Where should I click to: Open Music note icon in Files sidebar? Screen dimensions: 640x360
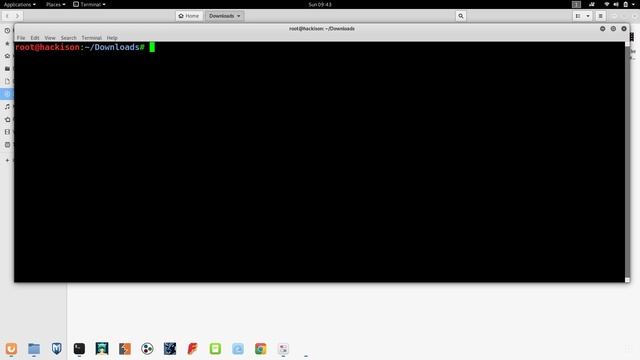(7, 107)
